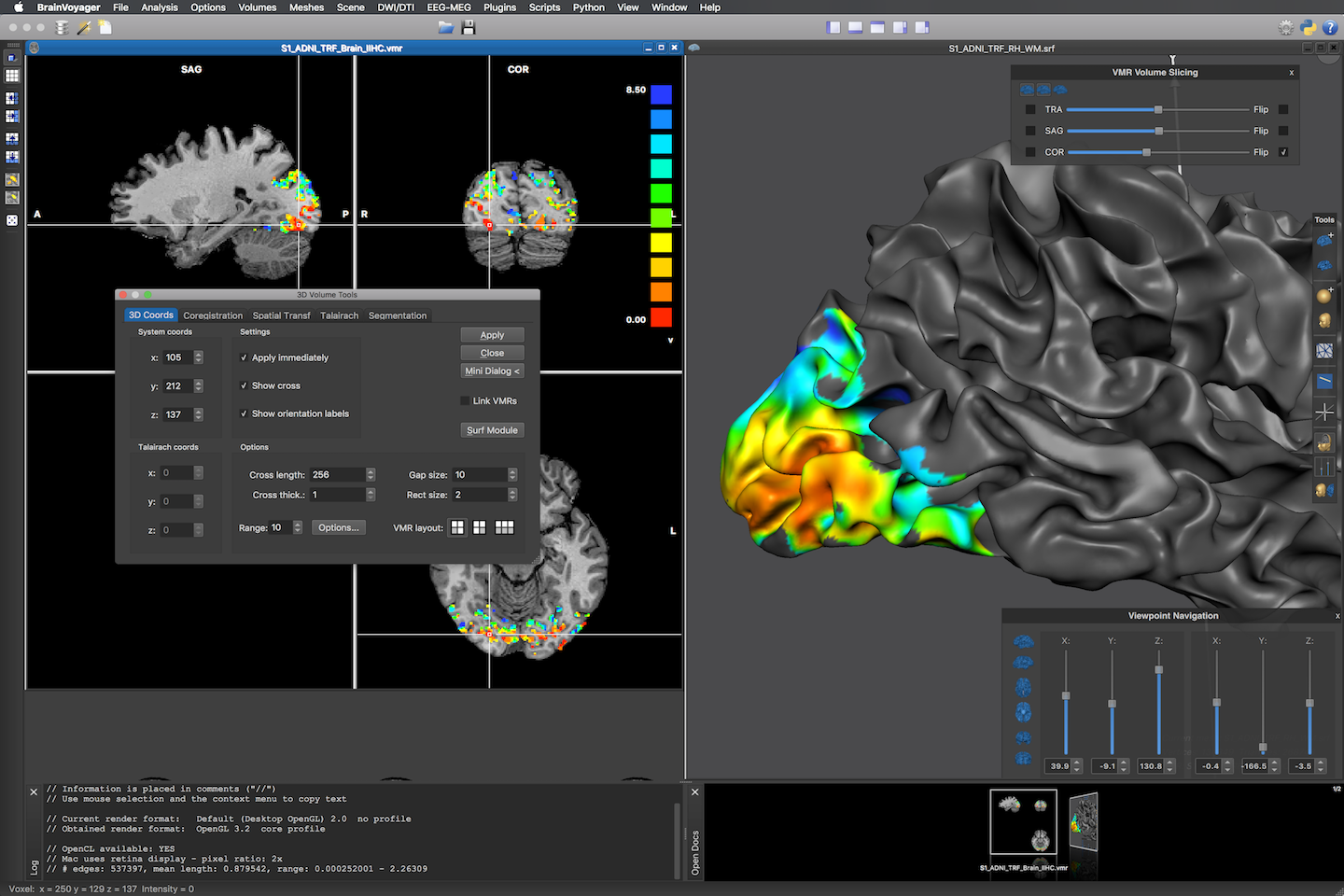Click the Close button in 3D Volume Tools
This screenshot has width=1344, height=896.
pyautogui.click(x=492, y=353)
